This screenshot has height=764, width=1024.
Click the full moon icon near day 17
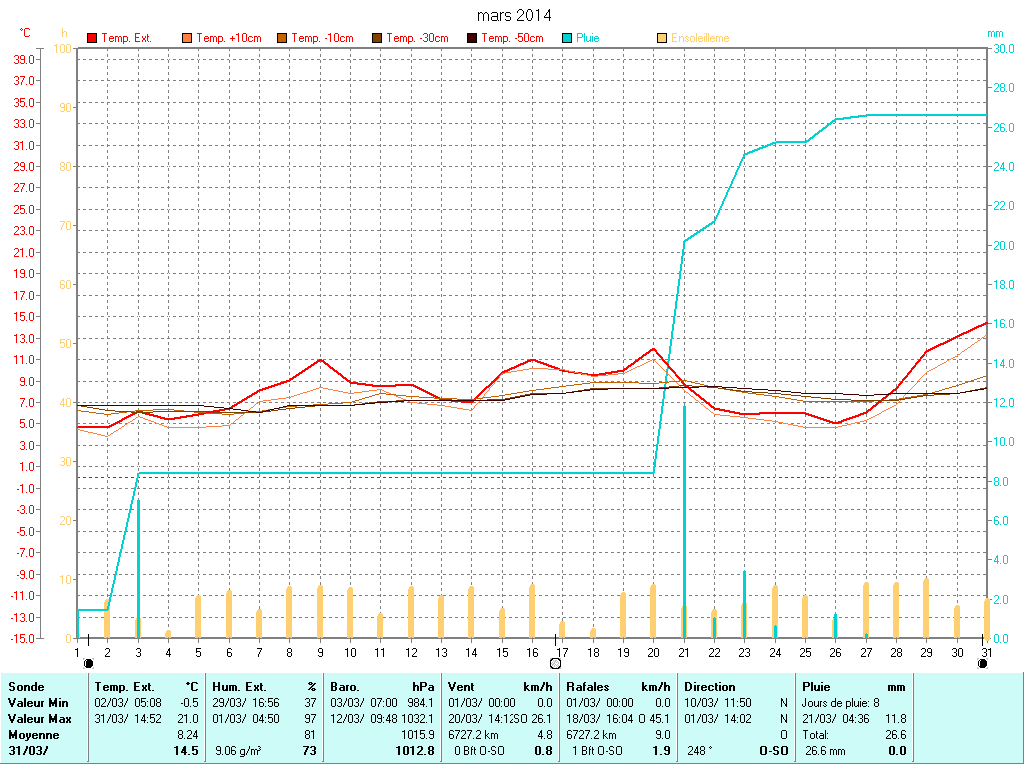pyautogui.click(x=555, y=663)
